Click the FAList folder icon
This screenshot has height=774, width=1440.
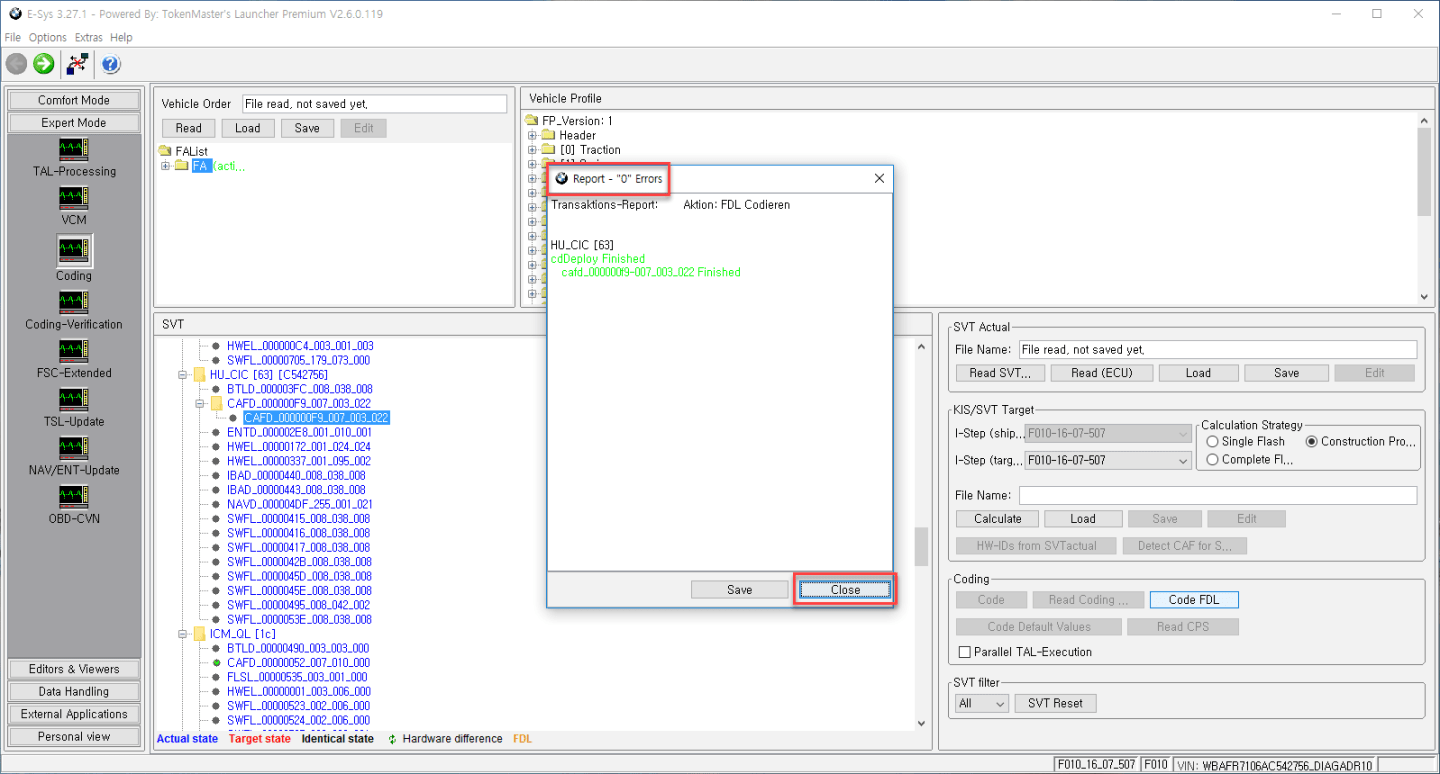tap(165, 152)
